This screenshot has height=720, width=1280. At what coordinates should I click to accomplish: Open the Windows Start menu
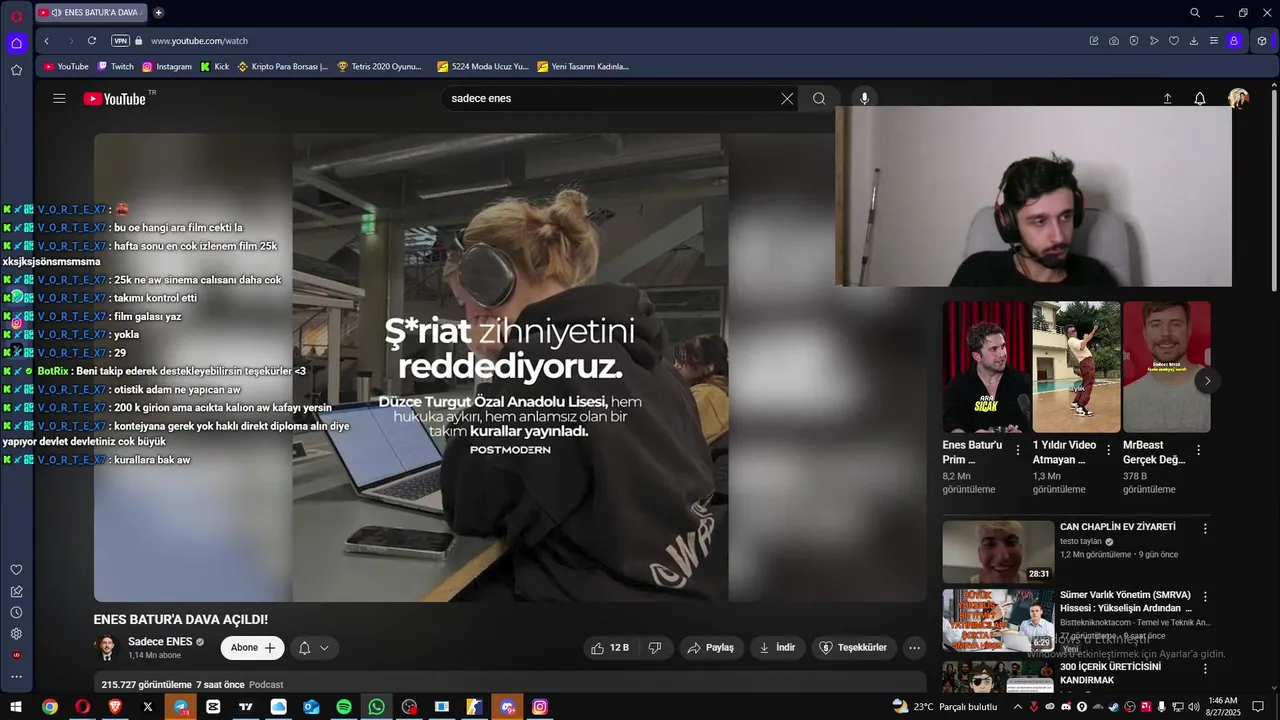point(16,707)
